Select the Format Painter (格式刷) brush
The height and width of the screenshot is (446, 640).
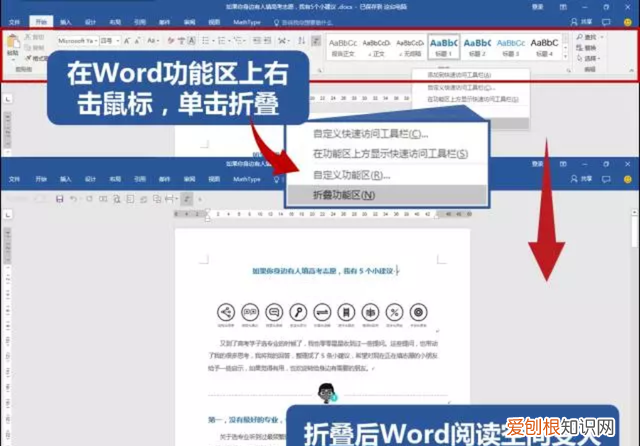click(x=36, y=58)
